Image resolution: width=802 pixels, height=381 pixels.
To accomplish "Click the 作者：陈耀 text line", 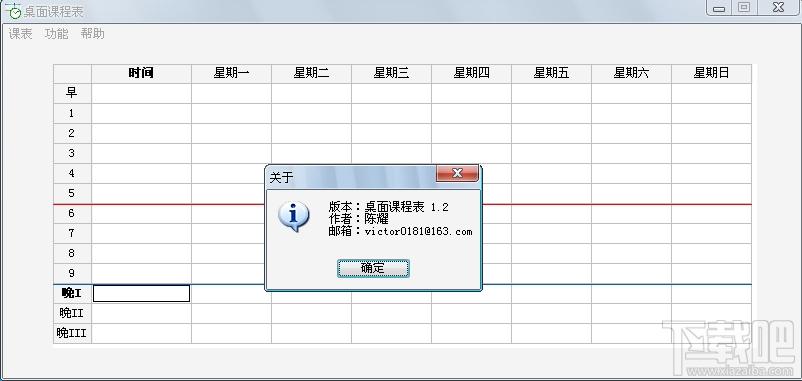I will click(x=359, y=219).
